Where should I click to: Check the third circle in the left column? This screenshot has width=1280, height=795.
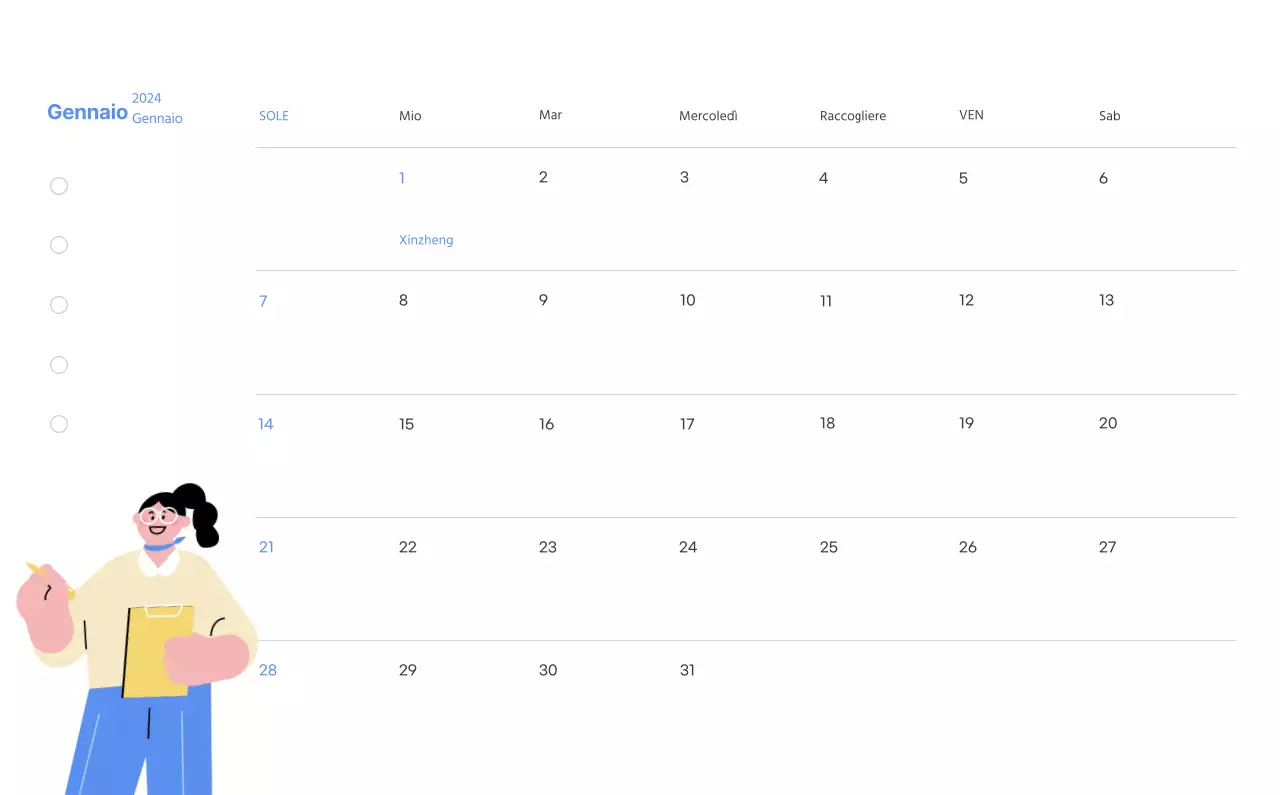point(59,305)
